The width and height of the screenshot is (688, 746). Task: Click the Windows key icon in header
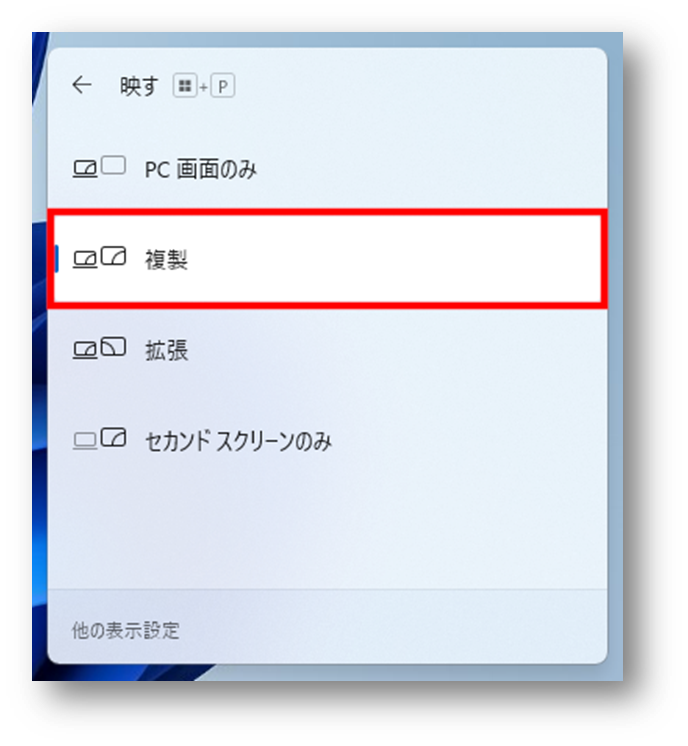coord(185,86)
